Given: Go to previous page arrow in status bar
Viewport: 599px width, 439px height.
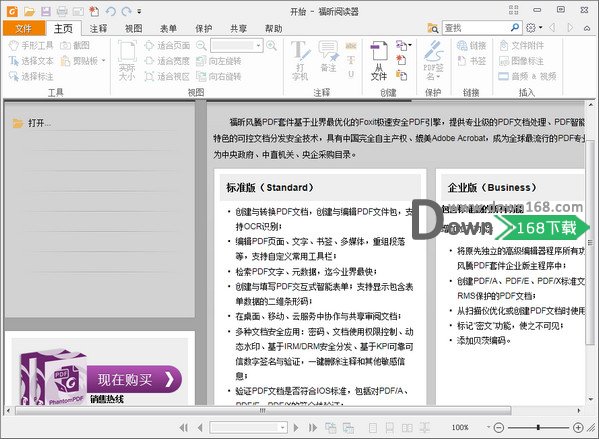Looking at the screenshot, I should coord(200,428).
